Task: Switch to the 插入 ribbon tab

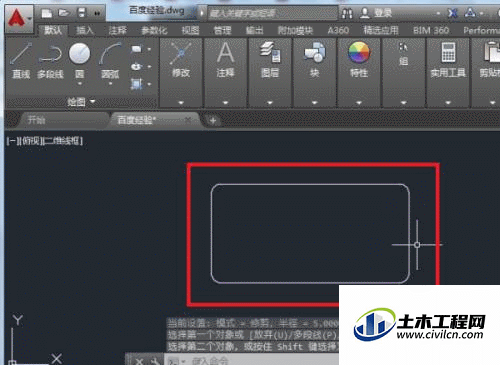Action: tap(84, 31)
